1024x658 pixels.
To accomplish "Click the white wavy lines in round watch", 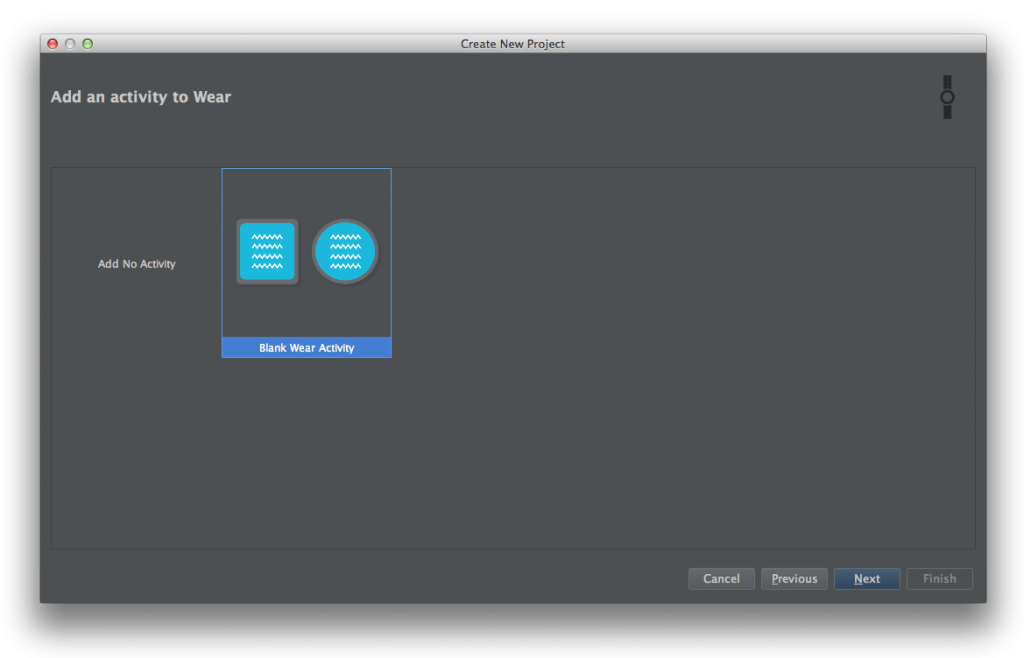I will [x=345, y=252].
